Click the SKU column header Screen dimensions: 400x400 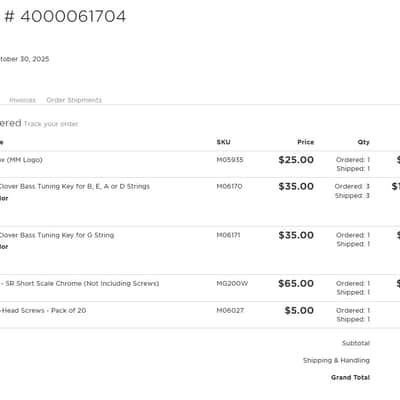pos(223,142)
